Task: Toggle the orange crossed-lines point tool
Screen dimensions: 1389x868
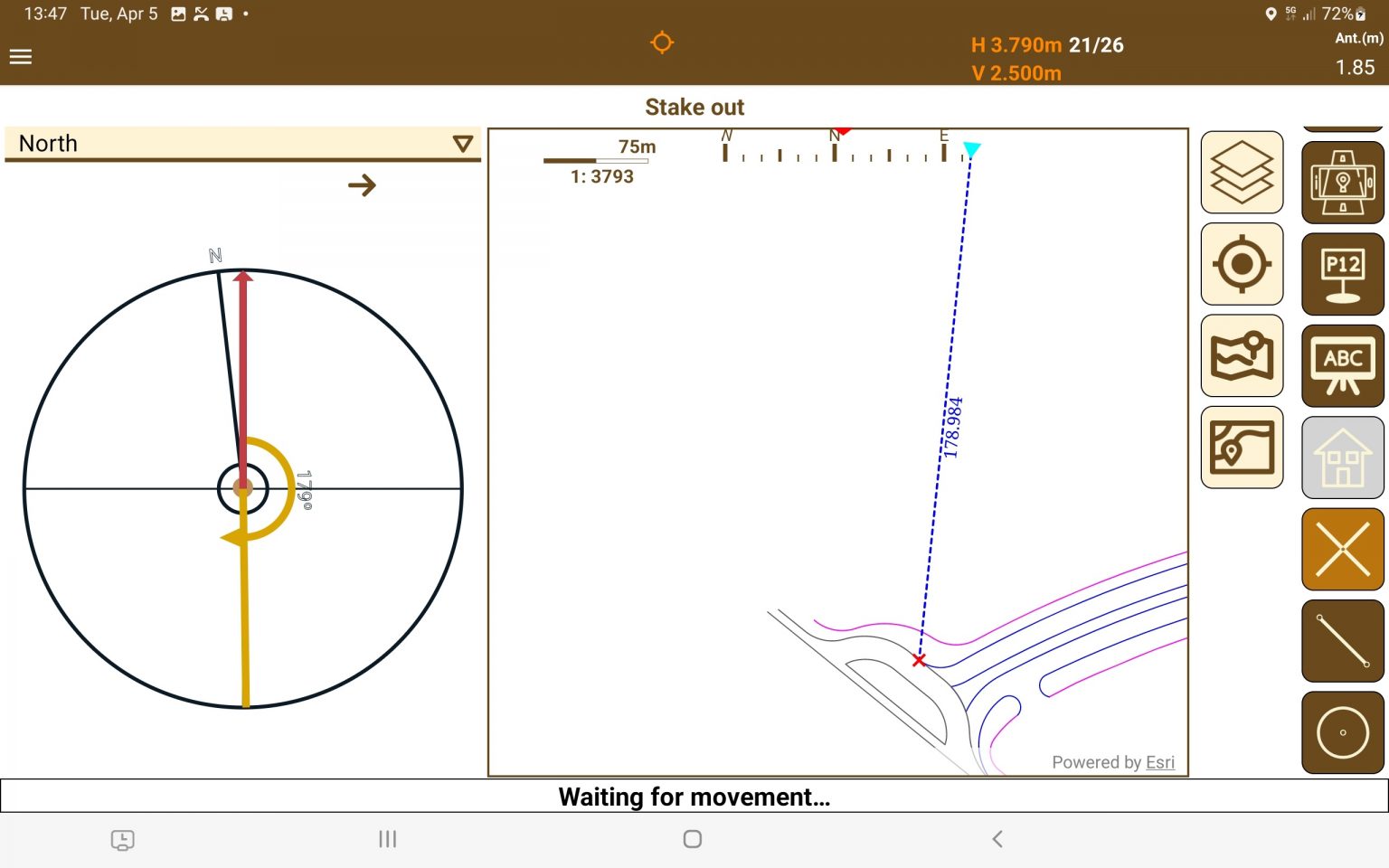Action: [1342, 549]
